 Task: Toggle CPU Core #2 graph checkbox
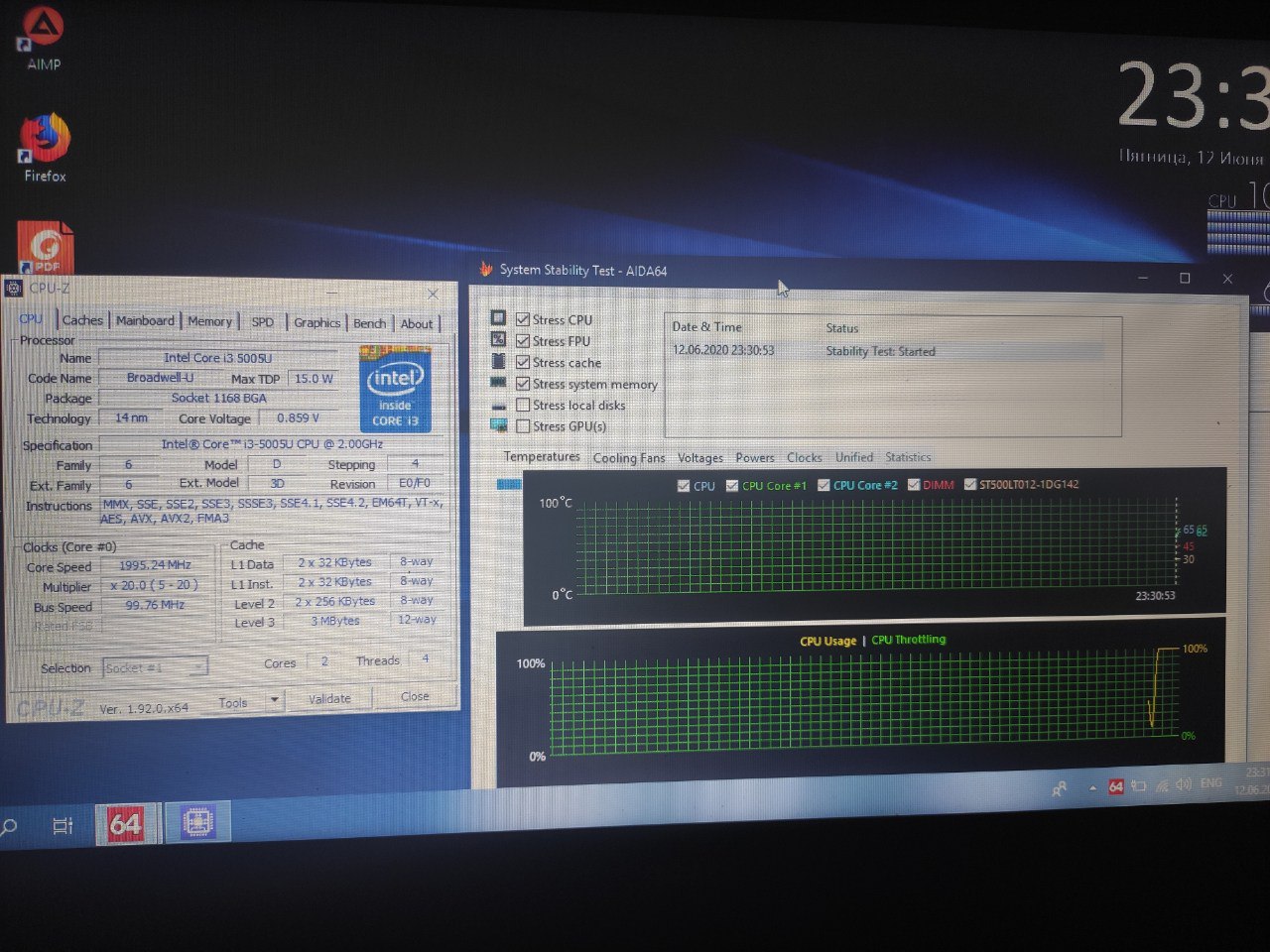(824, 485)
